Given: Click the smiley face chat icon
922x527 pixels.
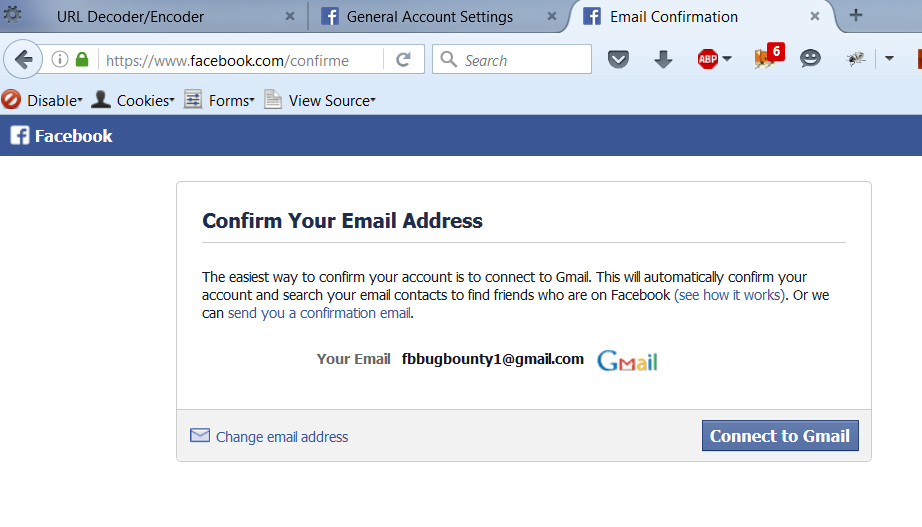Looking at the screenshot, I should (810, 59).
